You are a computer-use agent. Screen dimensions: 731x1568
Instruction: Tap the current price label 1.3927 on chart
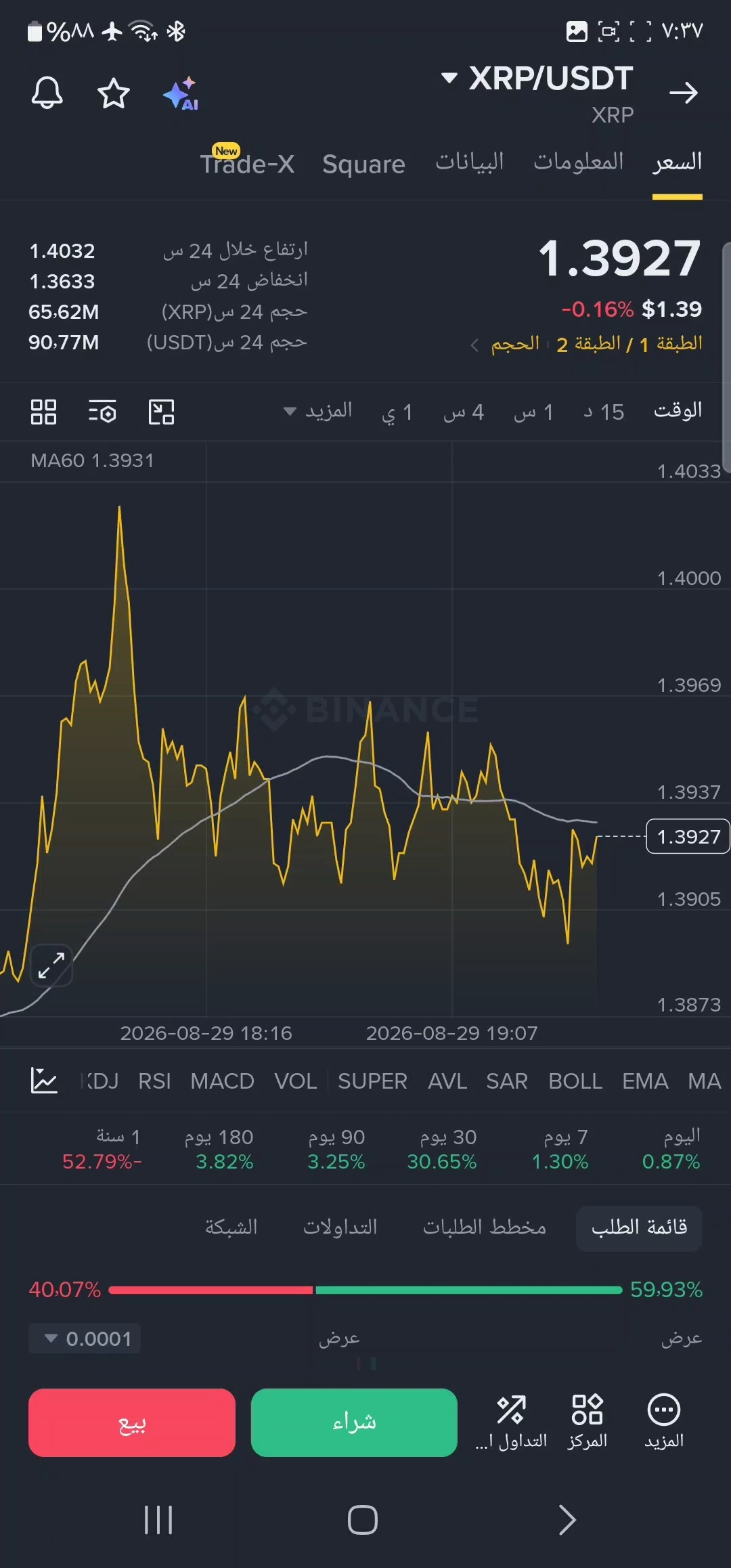(688, 837)
